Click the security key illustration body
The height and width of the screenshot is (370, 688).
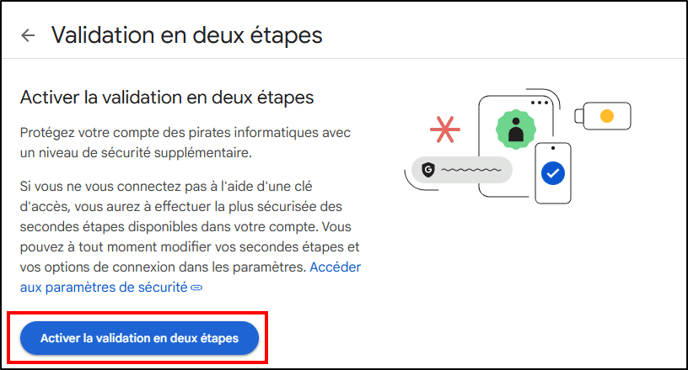607,116
